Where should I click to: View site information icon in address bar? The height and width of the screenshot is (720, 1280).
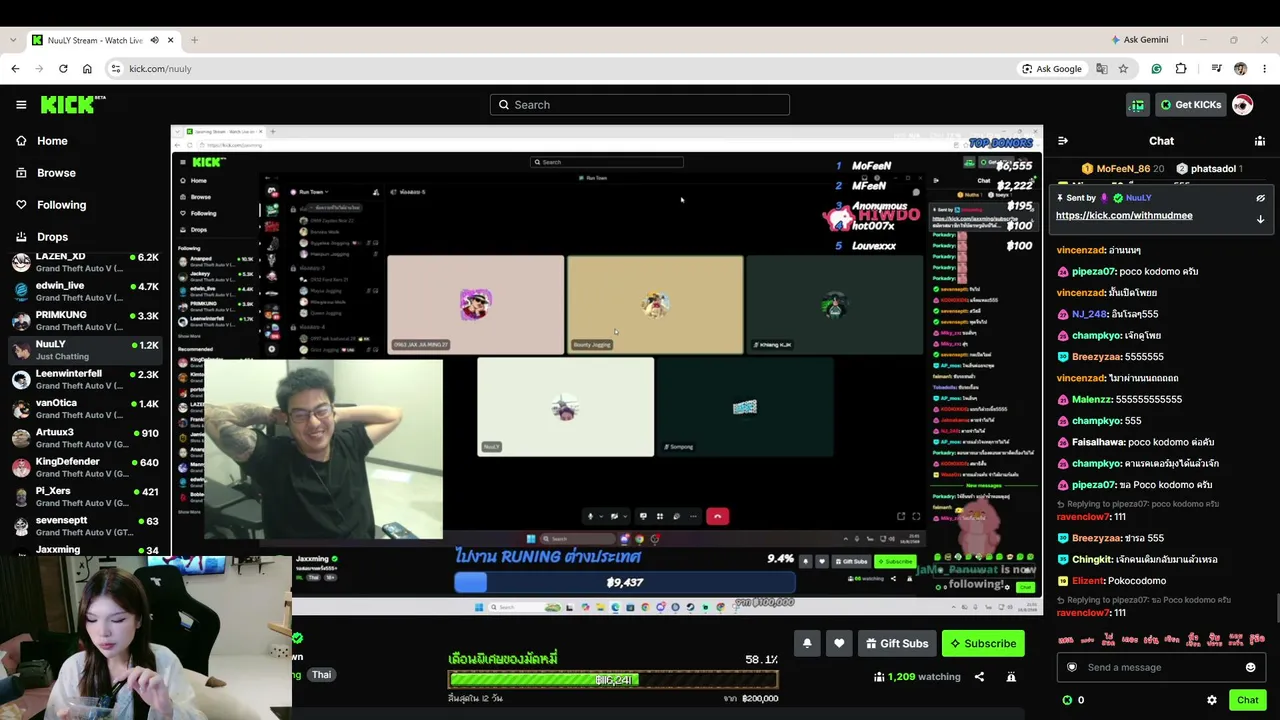(115, 69)
